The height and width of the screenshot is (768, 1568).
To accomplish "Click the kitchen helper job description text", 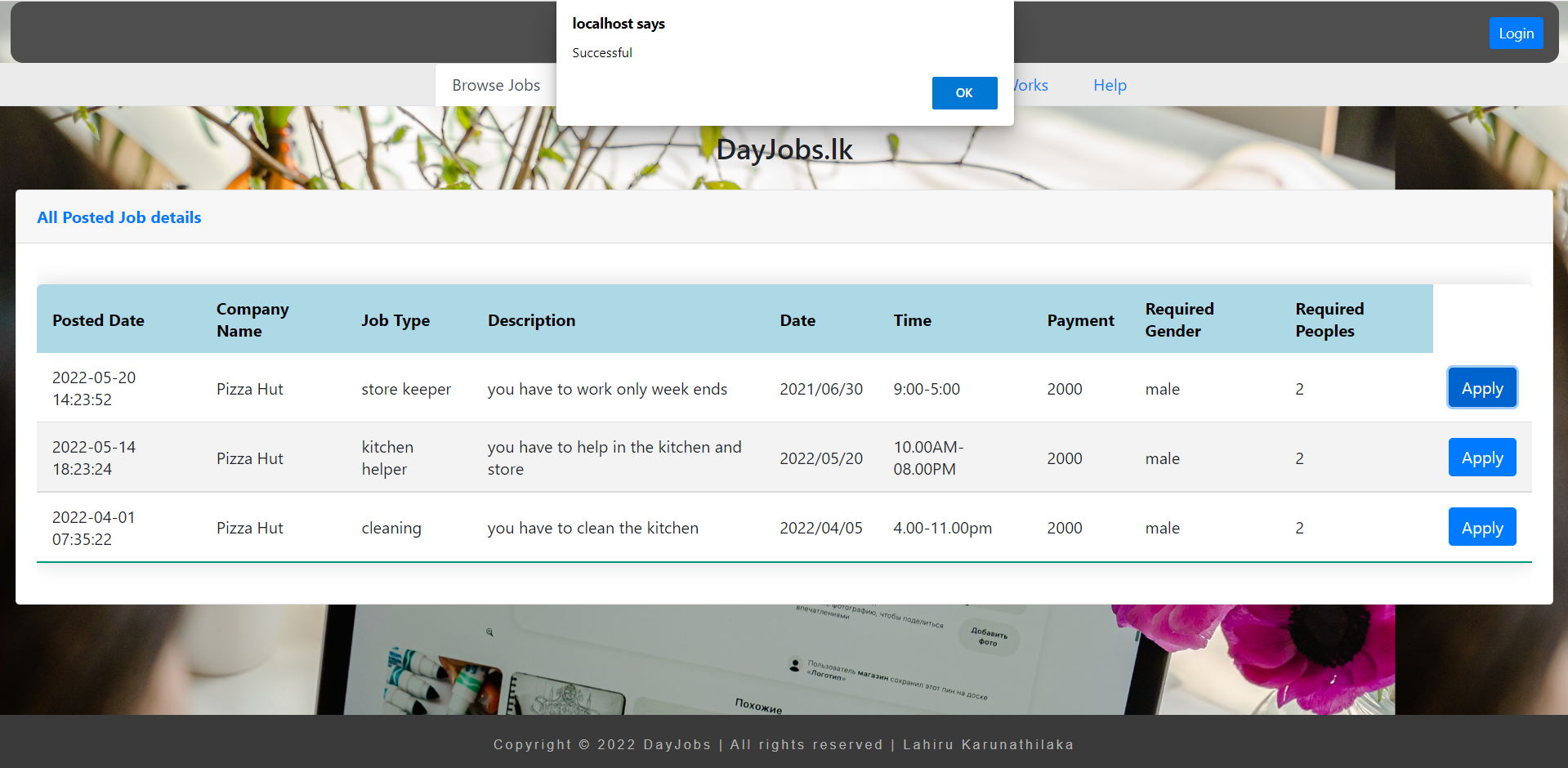I will (614, 458).
